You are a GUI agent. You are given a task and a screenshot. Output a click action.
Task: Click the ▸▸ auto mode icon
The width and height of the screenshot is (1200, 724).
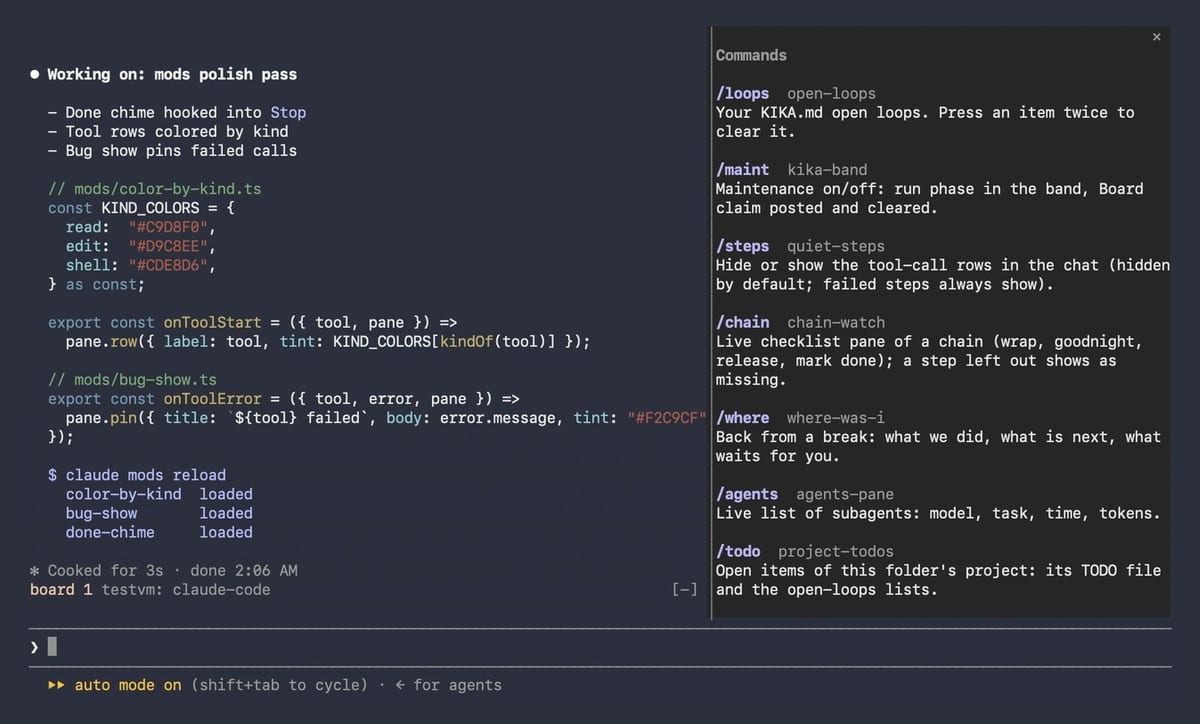click(x=57, y=685)
